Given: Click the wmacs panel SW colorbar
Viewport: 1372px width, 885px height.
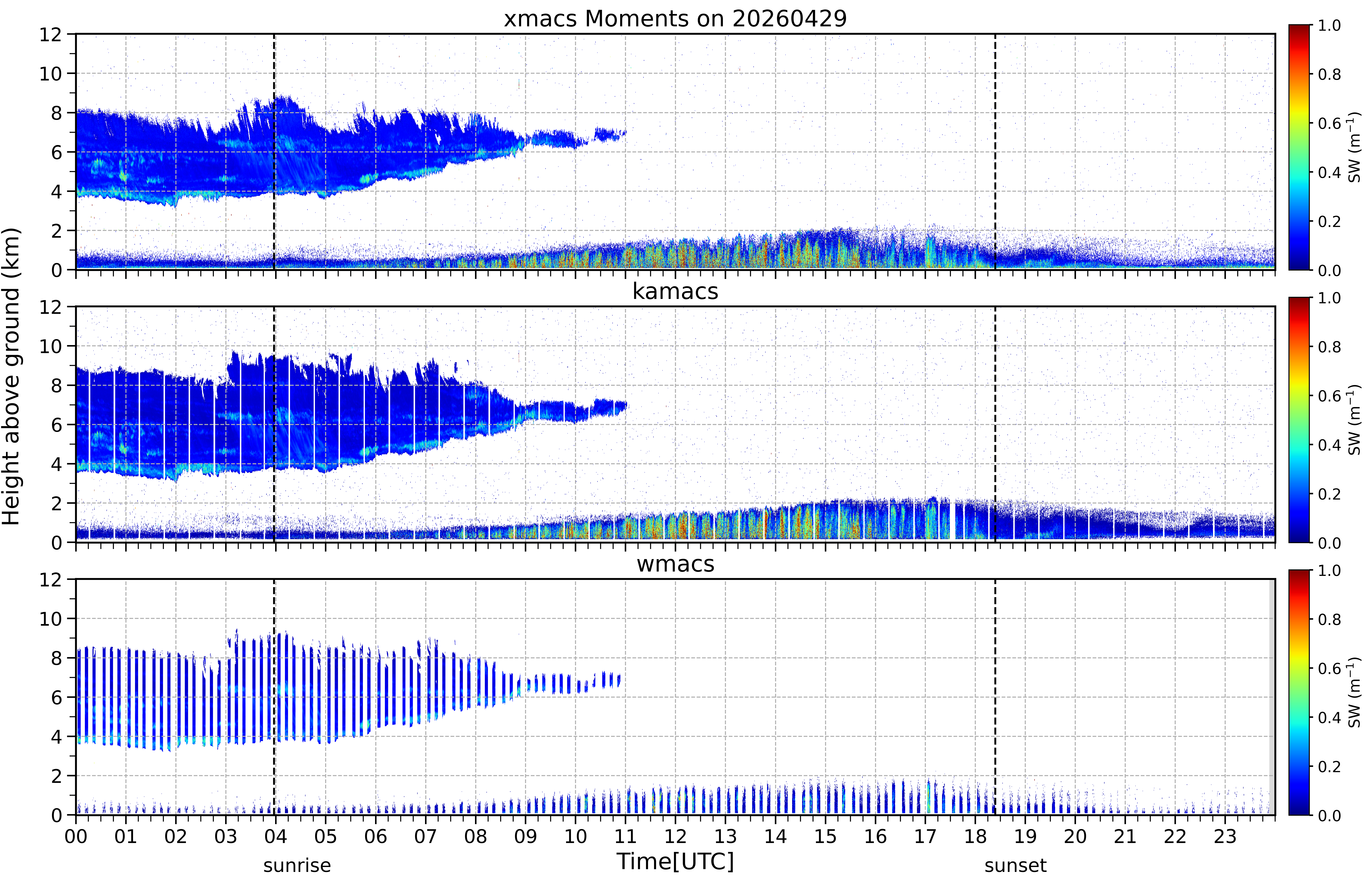Looking at the screenshot, I should pos(1299,693).
